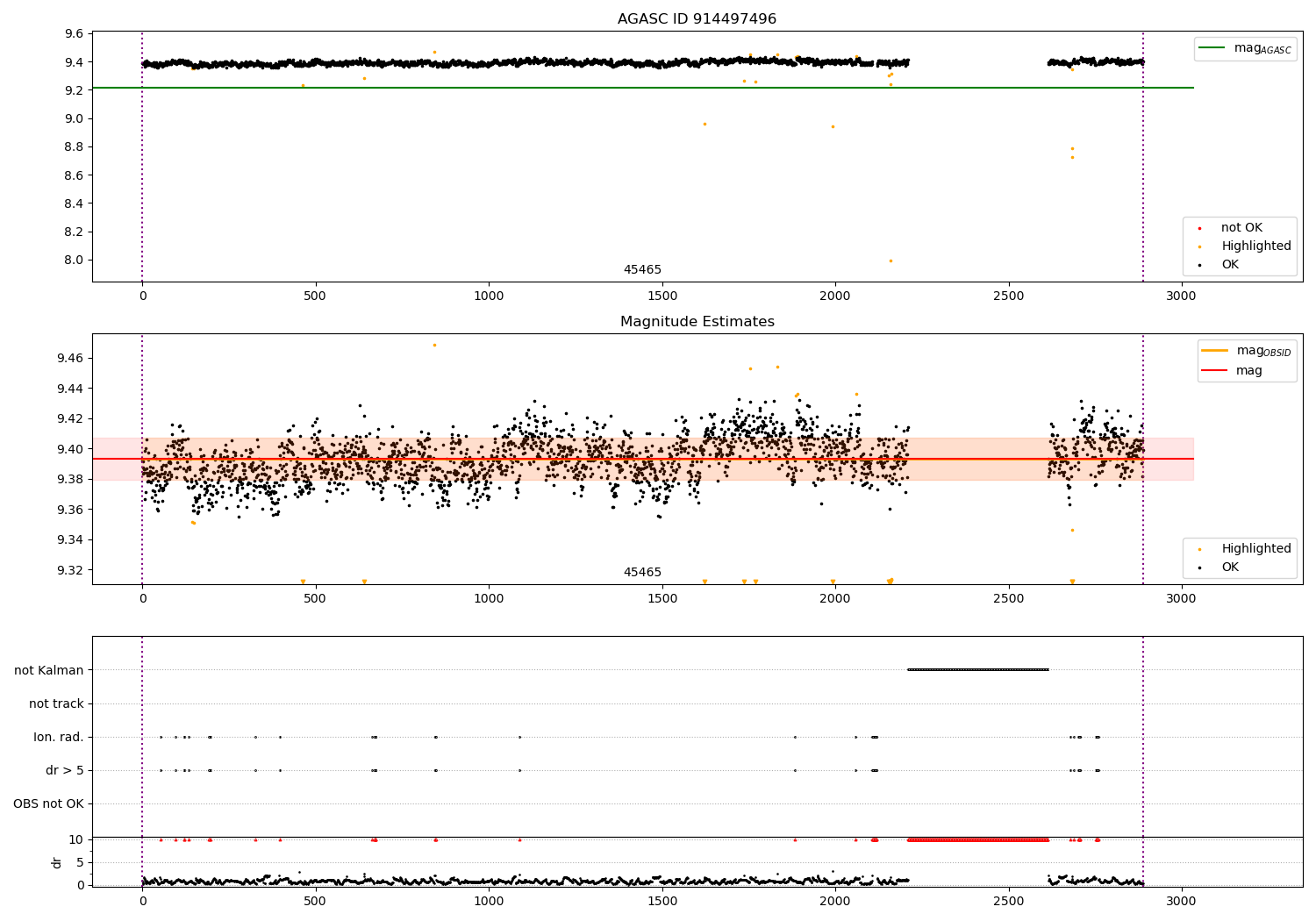Click "OK" legend entry in top plot
Viewport: 1316px width, 921px height.
[1230, 265]
